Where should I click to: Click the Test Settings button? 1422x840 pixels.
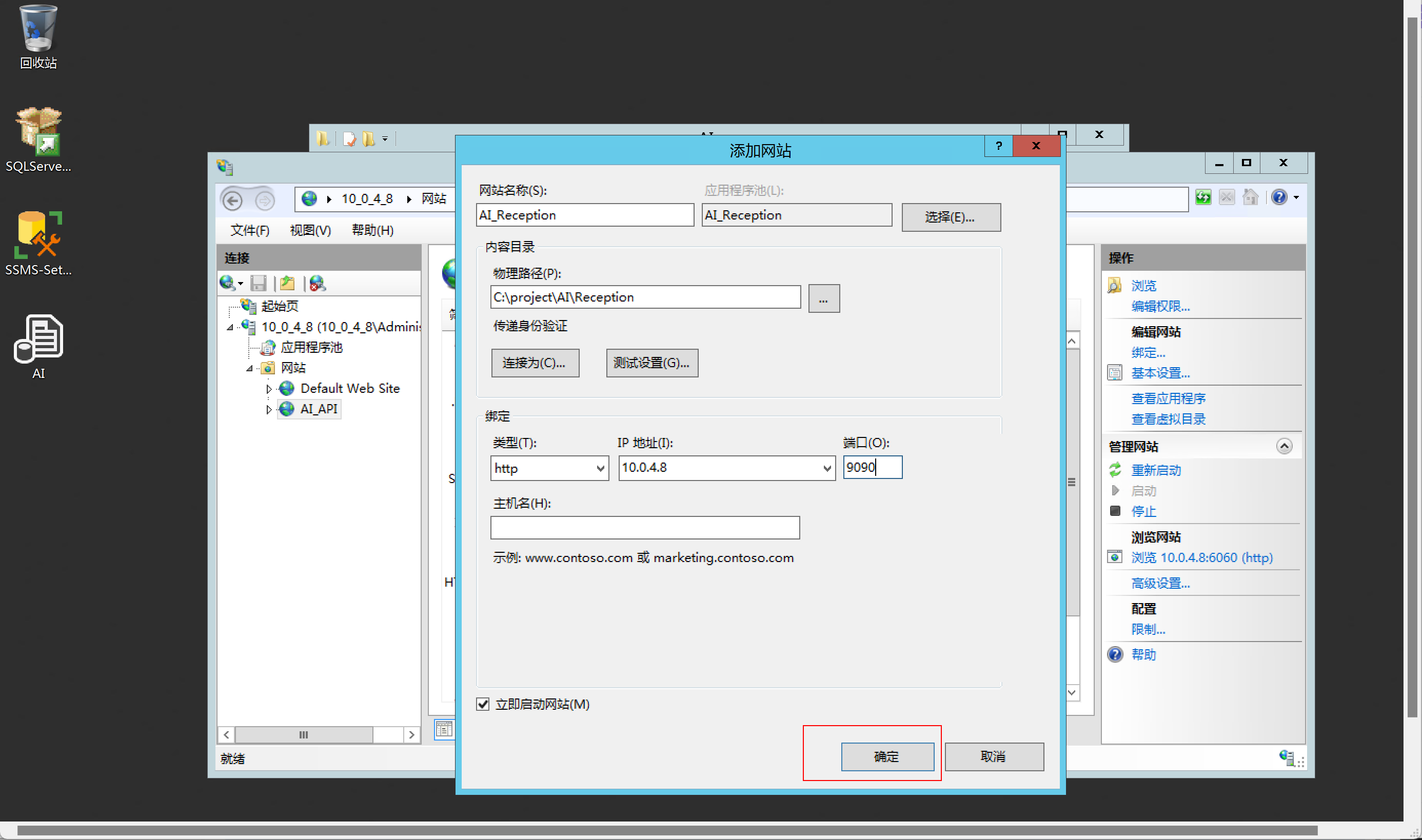click(651, 363)
